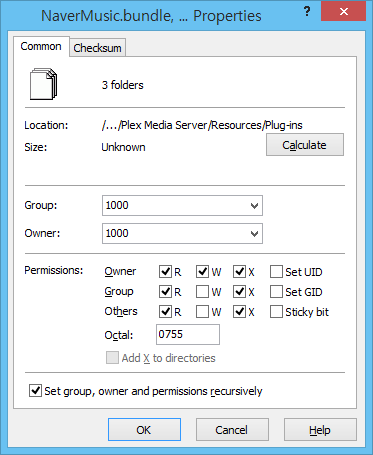Toggle Owner W permission checkbox
Image resolution: width=373 pixels, height=455 pixels.
click(x=202, y=272)
